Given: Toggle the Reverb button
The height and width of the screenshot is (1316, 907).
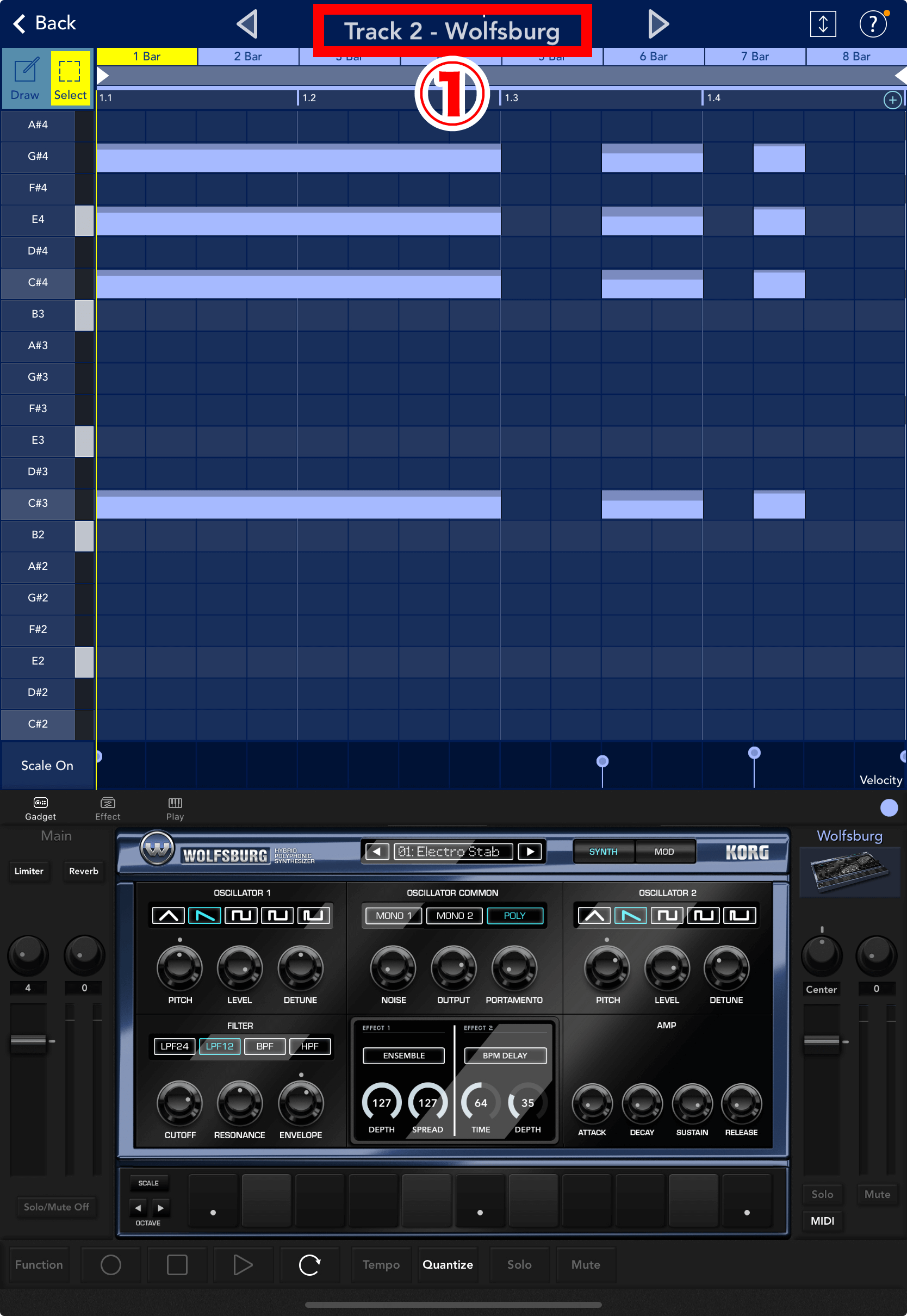Looking at the screenshot, I should 84,871.
